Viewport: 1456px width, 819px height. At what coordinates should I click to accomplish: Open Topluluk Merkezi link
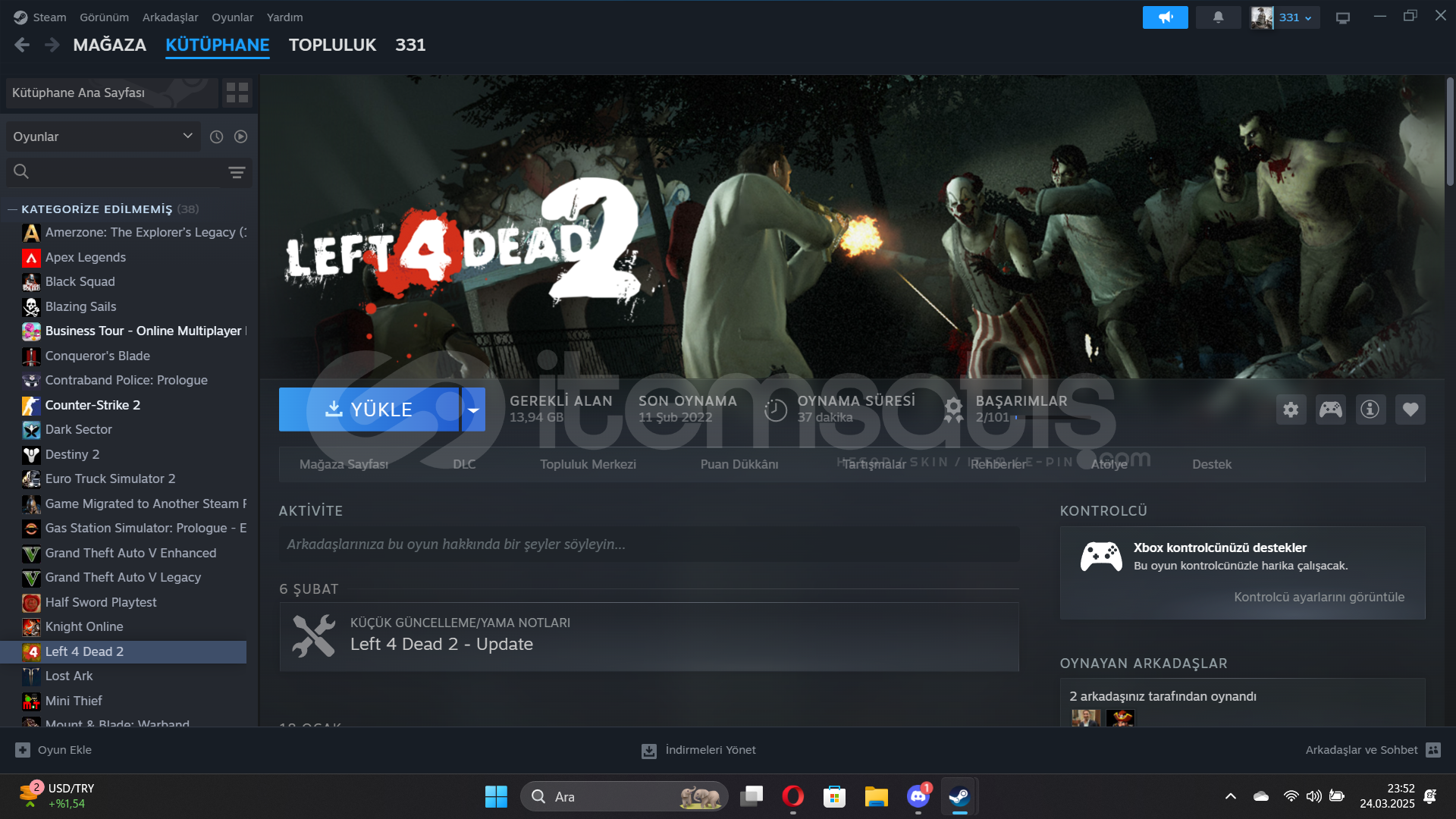coord(588,464)
